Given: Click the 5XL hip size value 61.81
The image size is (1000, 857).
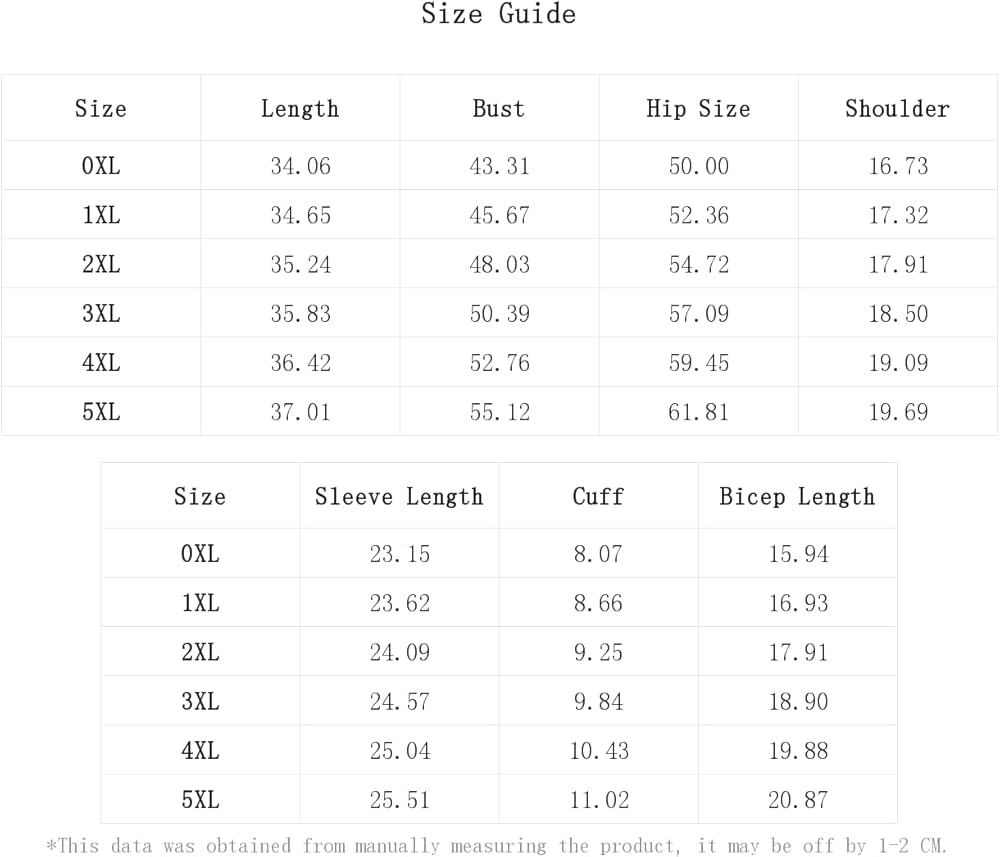Looking at the screenshot, I should coord(698,412).
